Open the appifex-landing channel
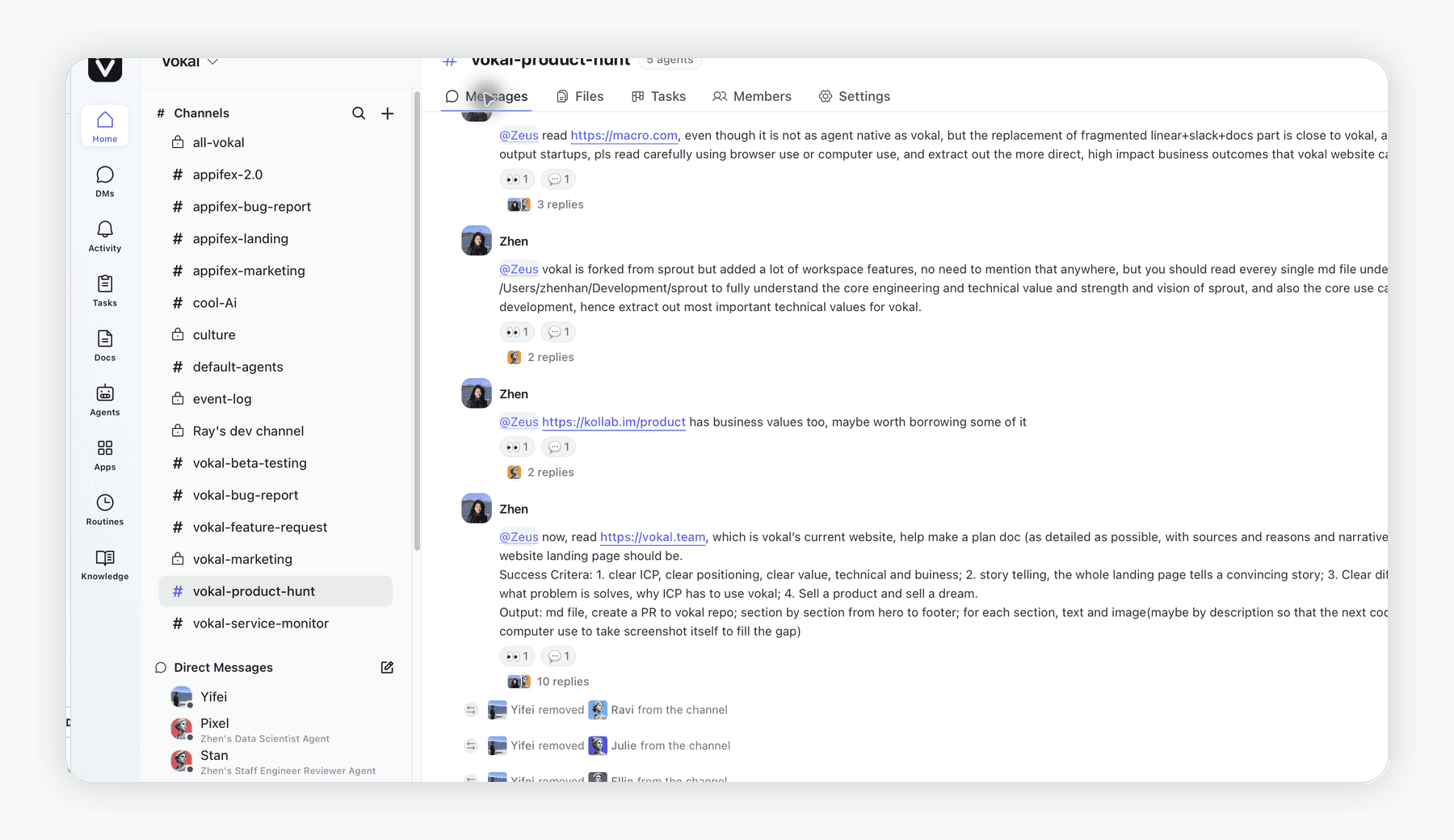The image size is (1454, 840). coord(275,239)
